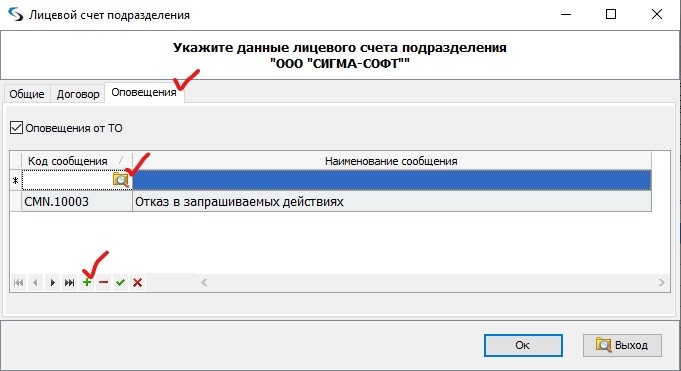Cancel row edit with red X
Viewport: 681px width, 371px height.
[138, 283]
